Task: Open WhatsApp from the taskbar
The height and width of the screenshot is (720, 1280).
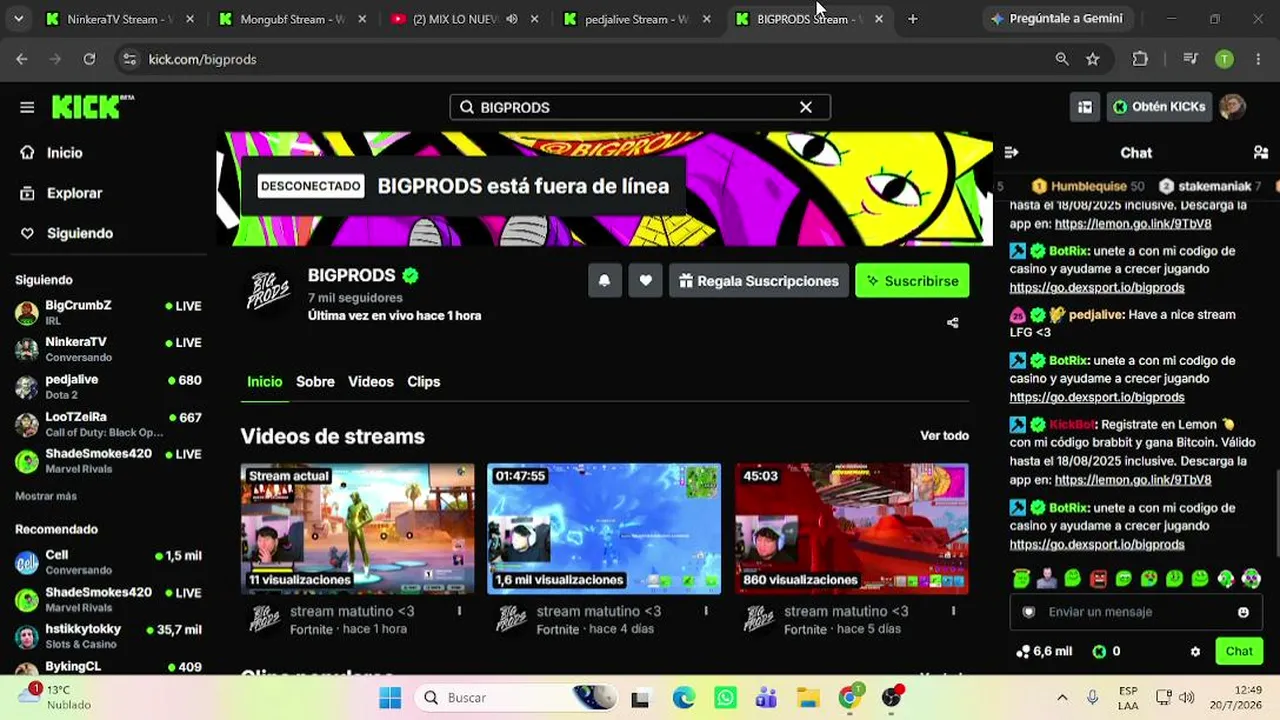Action: 725,697
